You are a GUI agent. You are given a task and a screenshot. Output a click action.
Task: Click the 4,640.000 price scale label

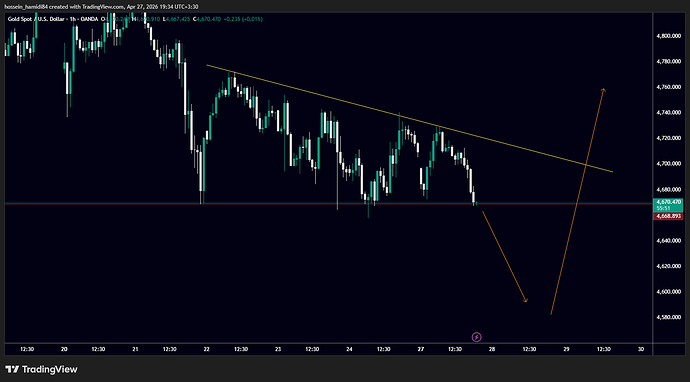point(670,241)
